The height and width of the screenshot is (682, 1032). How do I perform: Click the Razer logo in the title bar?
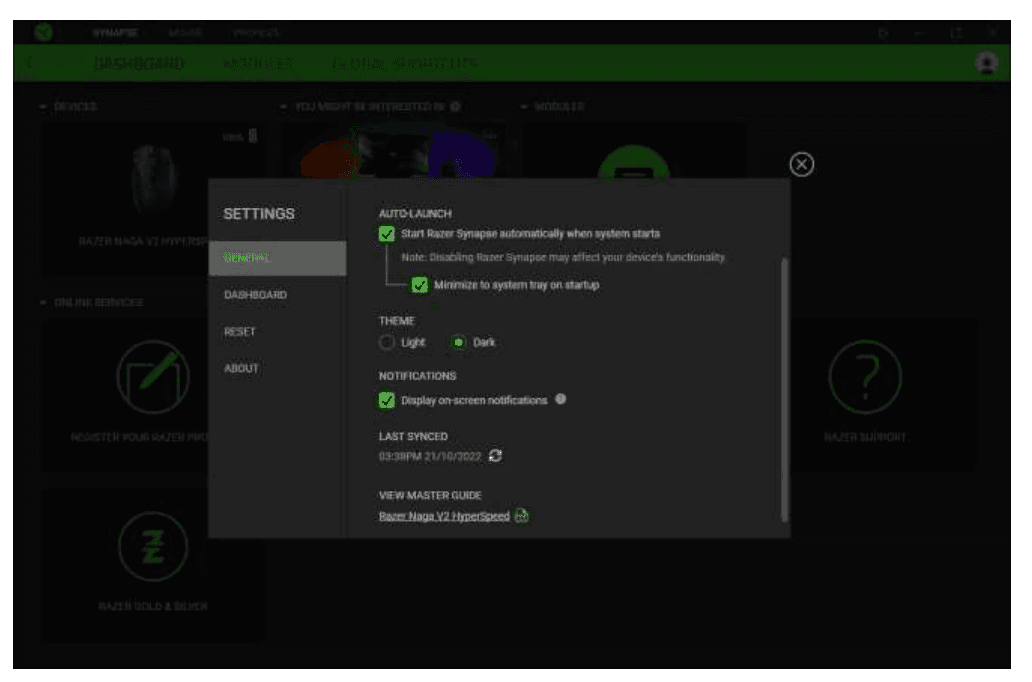(44, 32)
